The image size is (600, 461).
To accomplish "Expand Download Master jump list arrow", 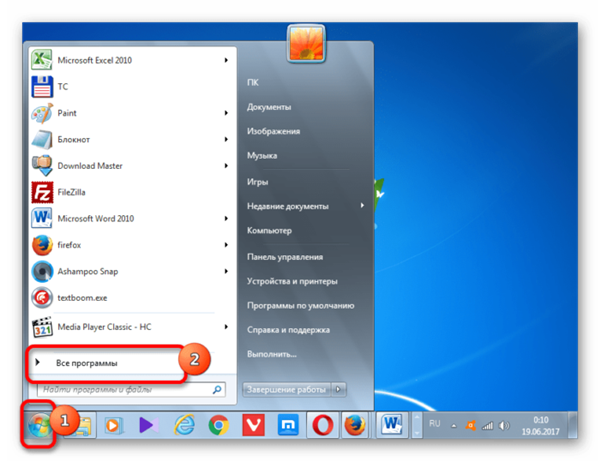I will pyautogui.click(x=226, y=166).
